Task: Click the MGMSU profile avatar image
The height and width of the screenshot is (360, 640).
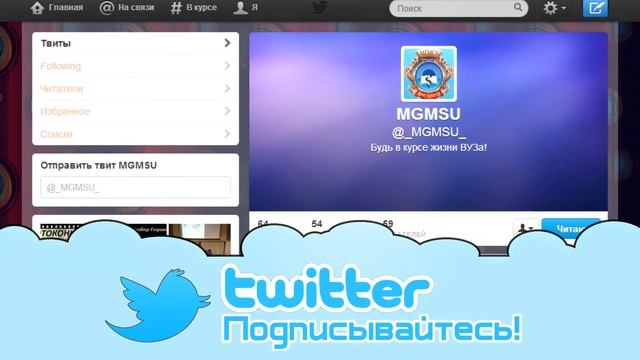Action: point(429,74)
